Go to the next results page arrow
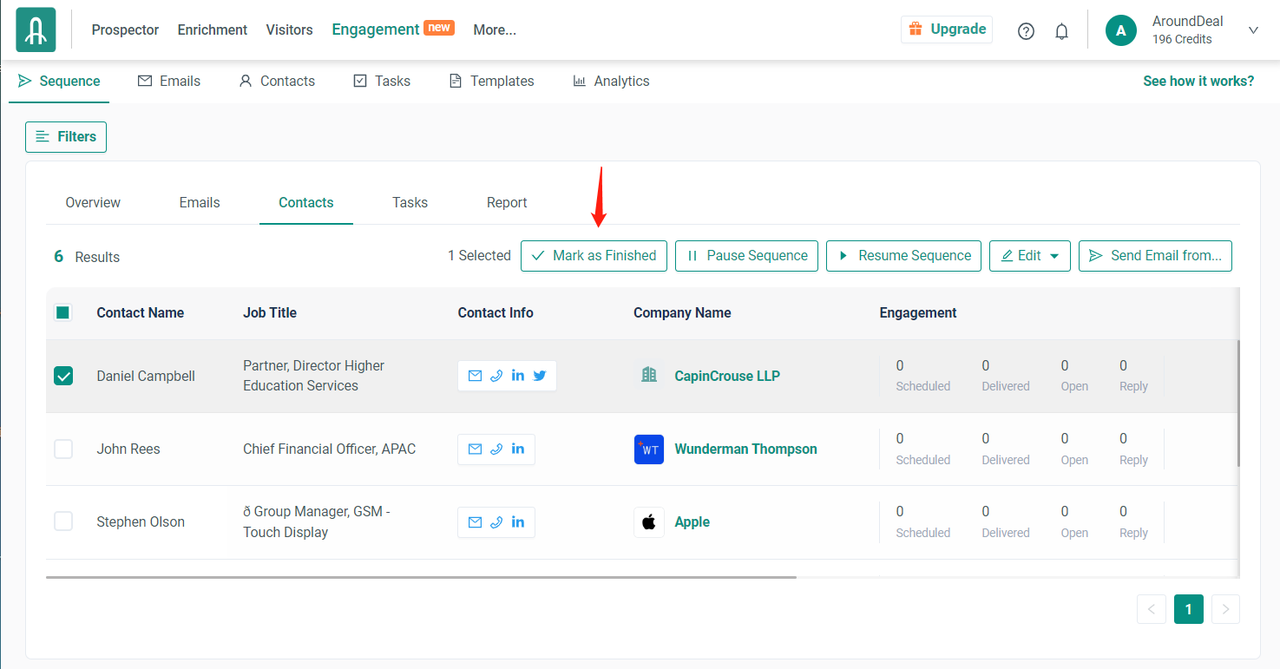This screenshot has height=669, width=1280. [1225, 609]
